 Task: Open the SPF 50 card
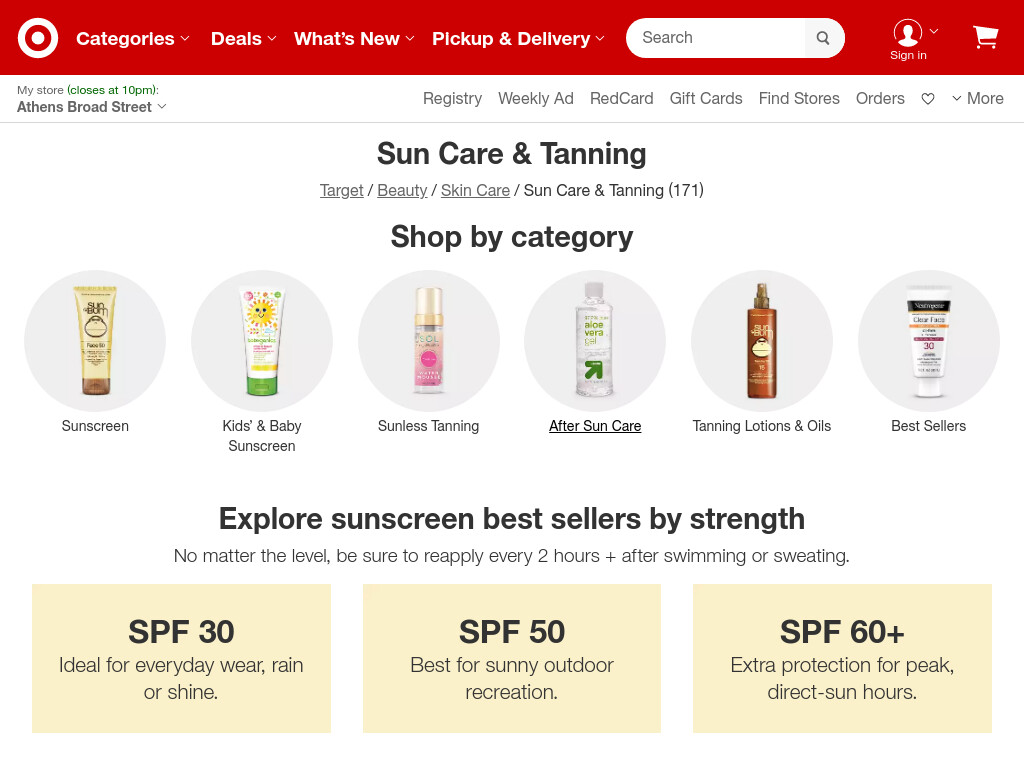pyautogui.click(x=512, y=658)
